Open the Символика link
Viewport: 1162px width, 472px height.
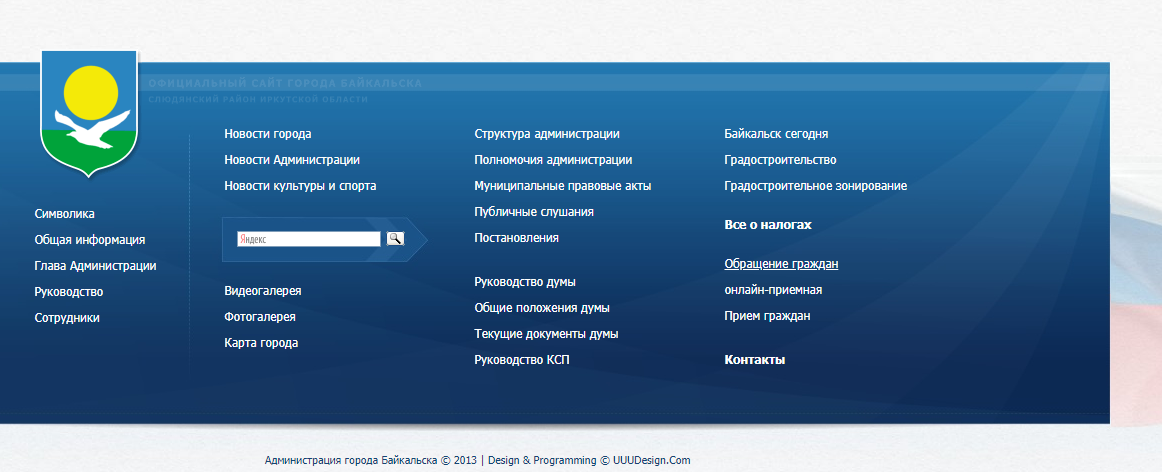pos(64,214)
